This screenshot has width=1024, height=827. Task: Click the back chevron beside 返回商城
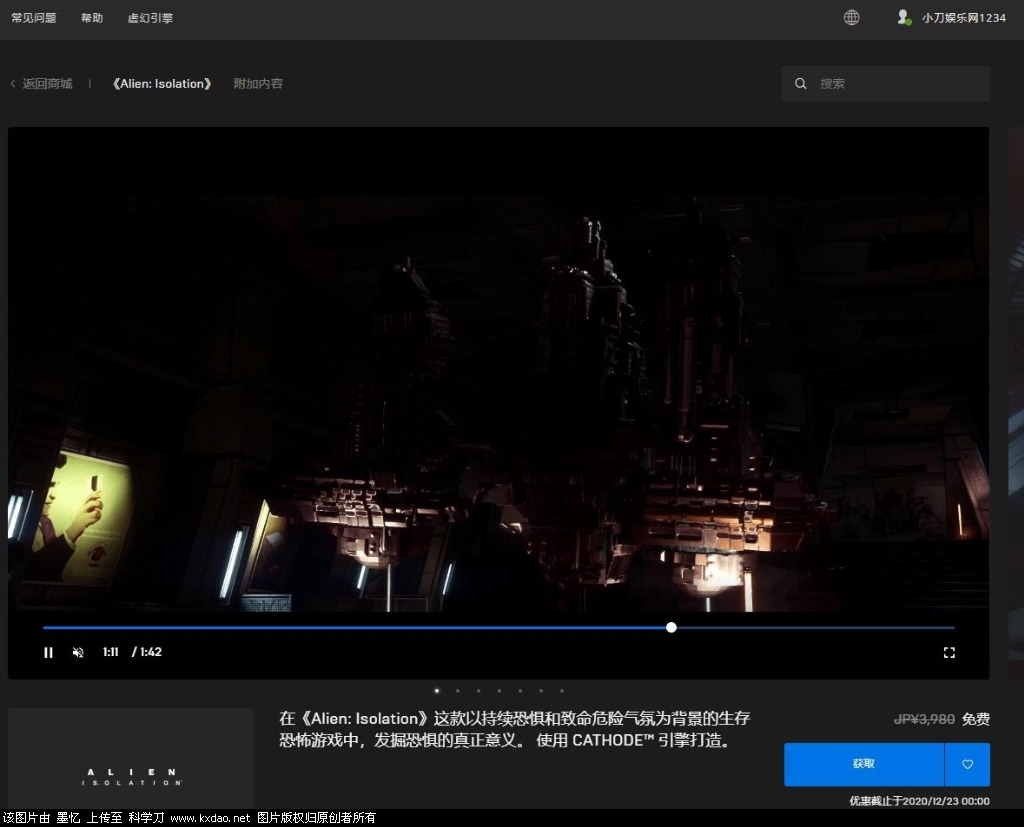(x=13, y=84)
